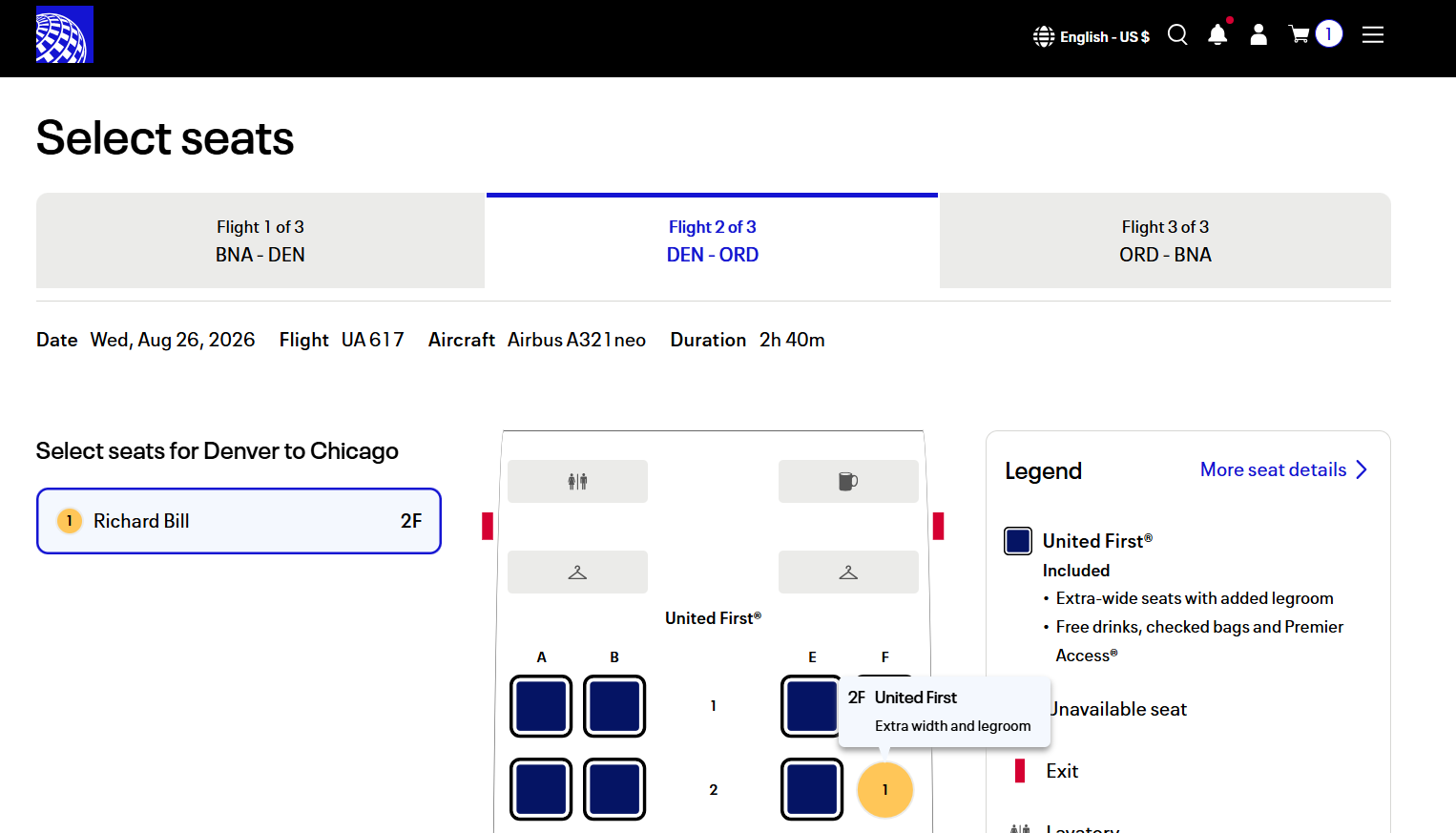Click the chevron next to More seat details
The image size is (1456, 833).
pos(1362,469)
